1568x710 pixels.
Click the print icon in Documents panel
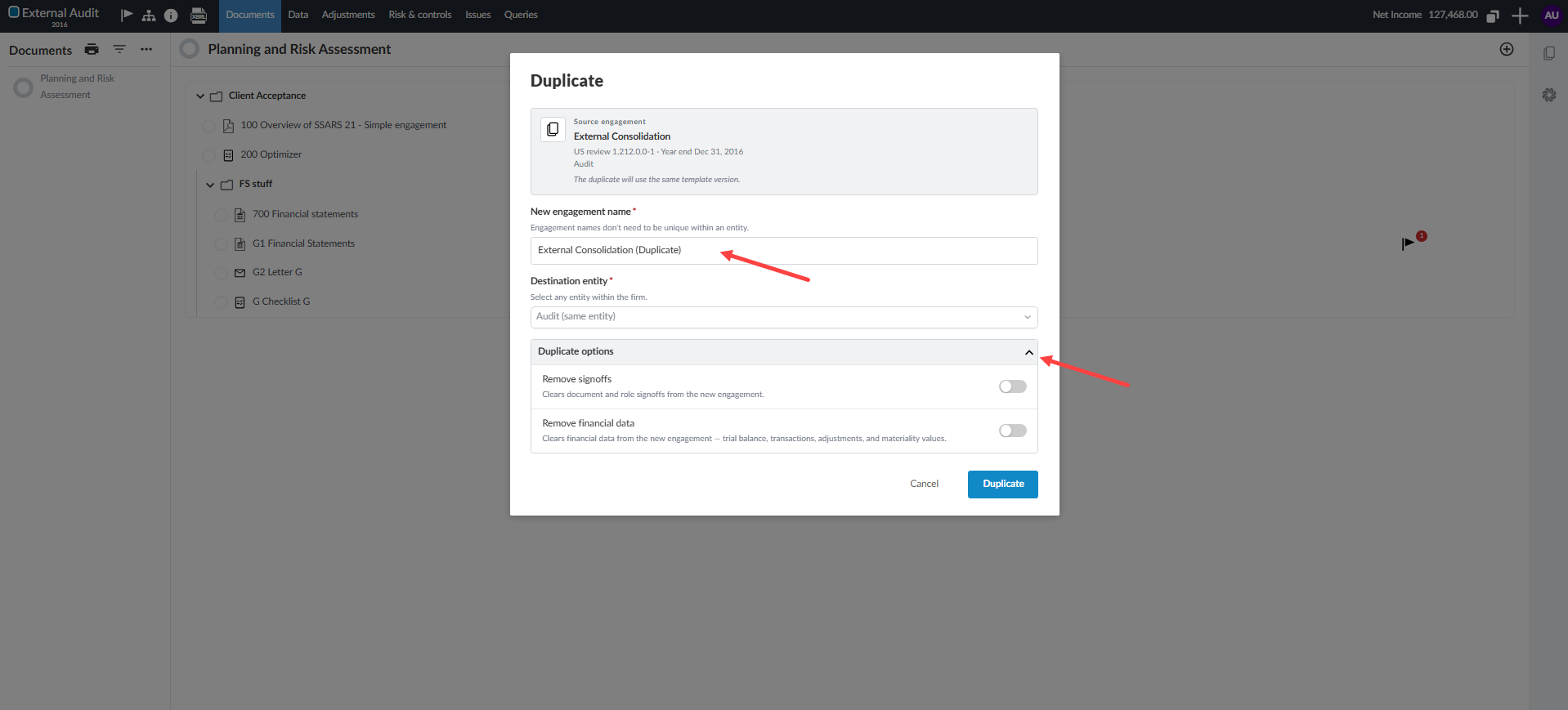pos(92,50)
